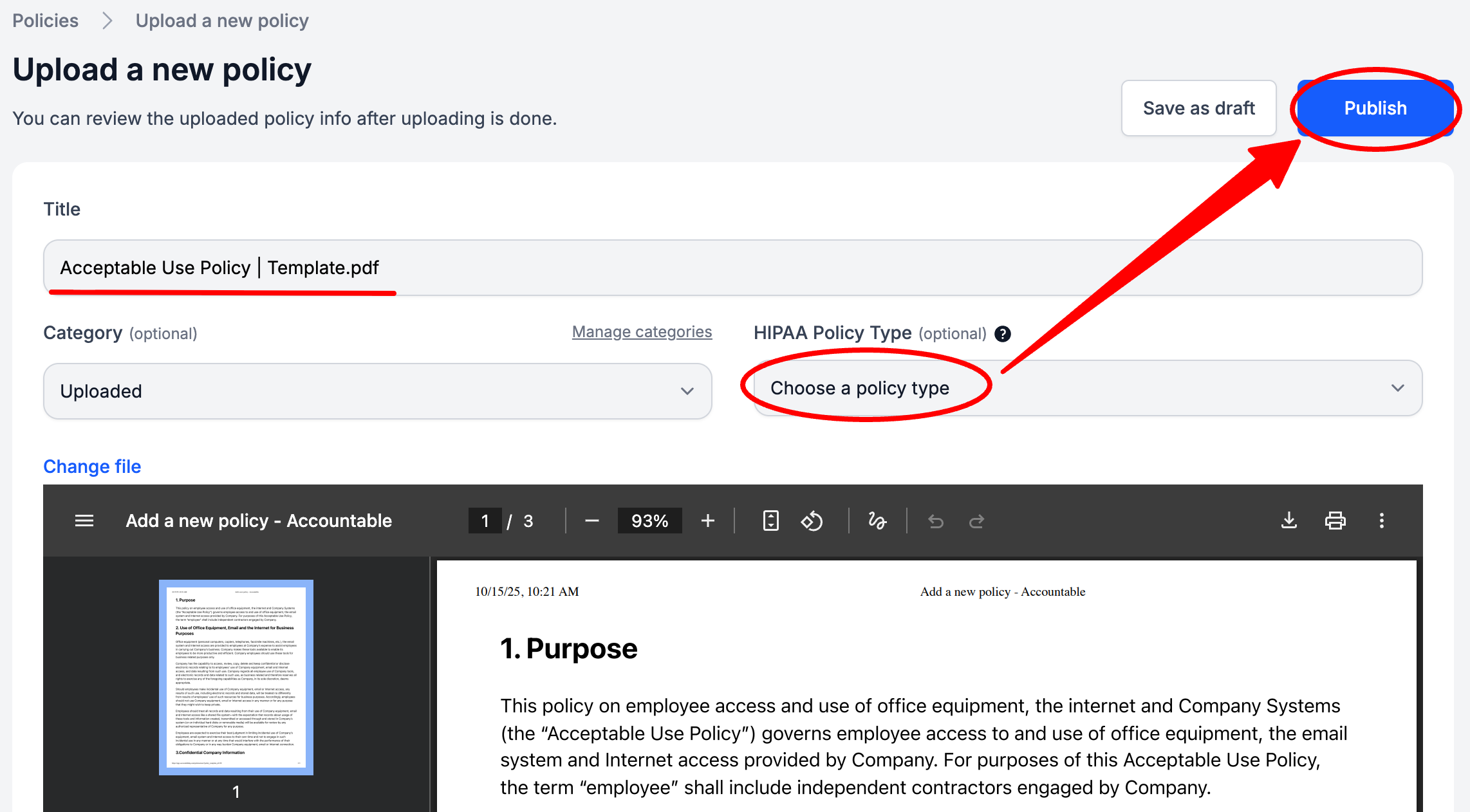Go to Policies breadcrumb

pyautogui.click(x=45, y=21)
